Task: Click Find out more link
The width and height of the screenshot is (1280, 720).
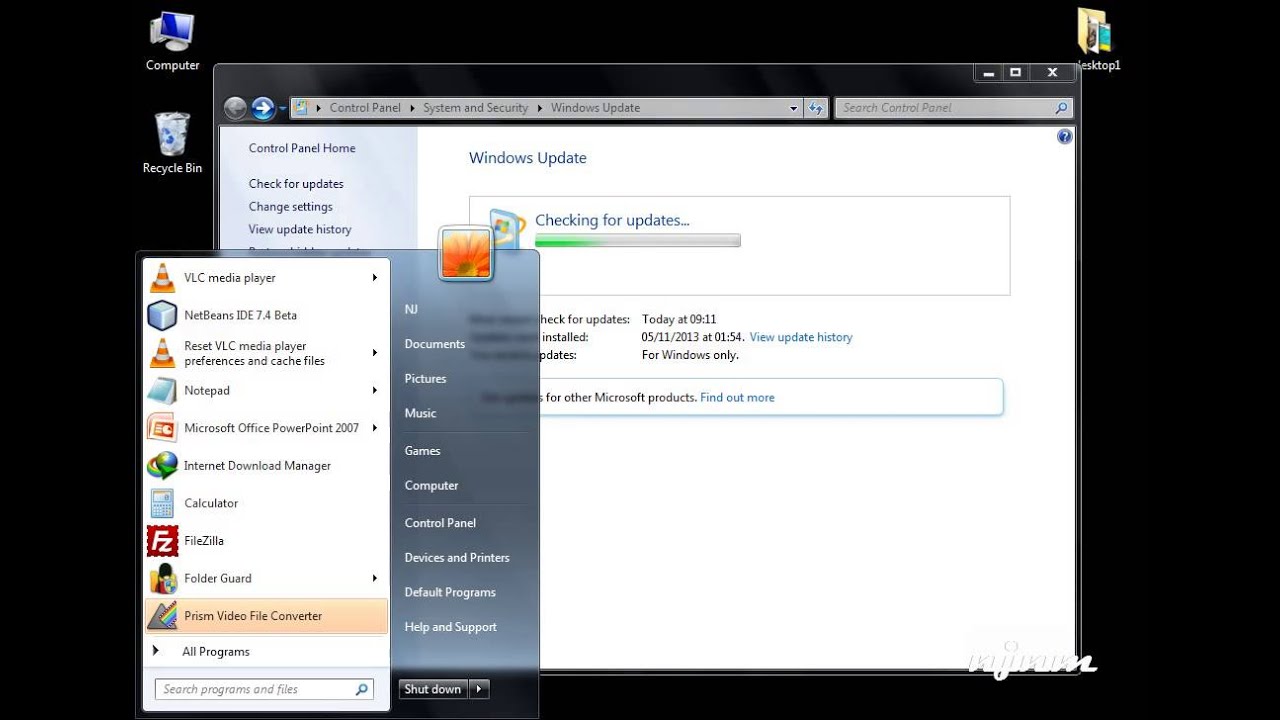Action: pos(737,398)
